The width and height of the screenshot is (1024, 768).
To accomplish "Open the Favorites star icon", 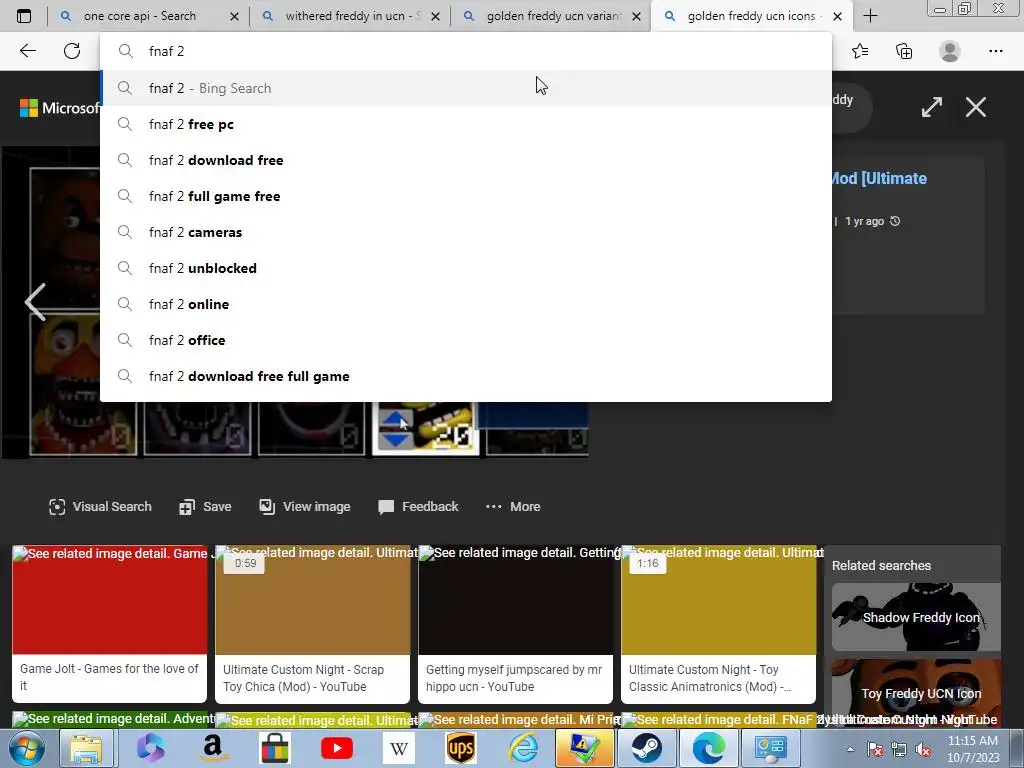I will point(860,51).
